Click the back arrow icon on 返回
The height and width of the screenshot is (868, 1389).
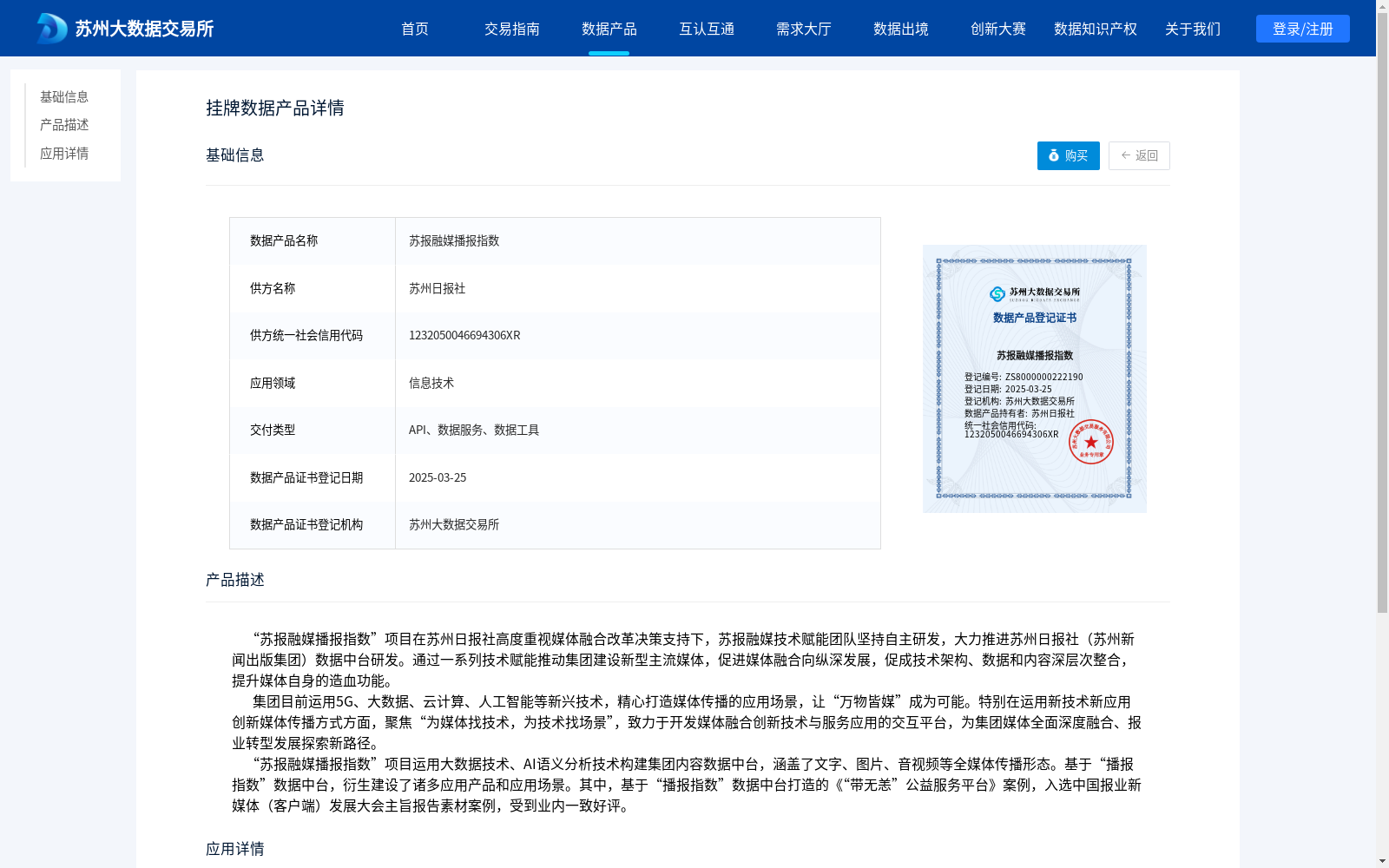(x=1126, y=155)
